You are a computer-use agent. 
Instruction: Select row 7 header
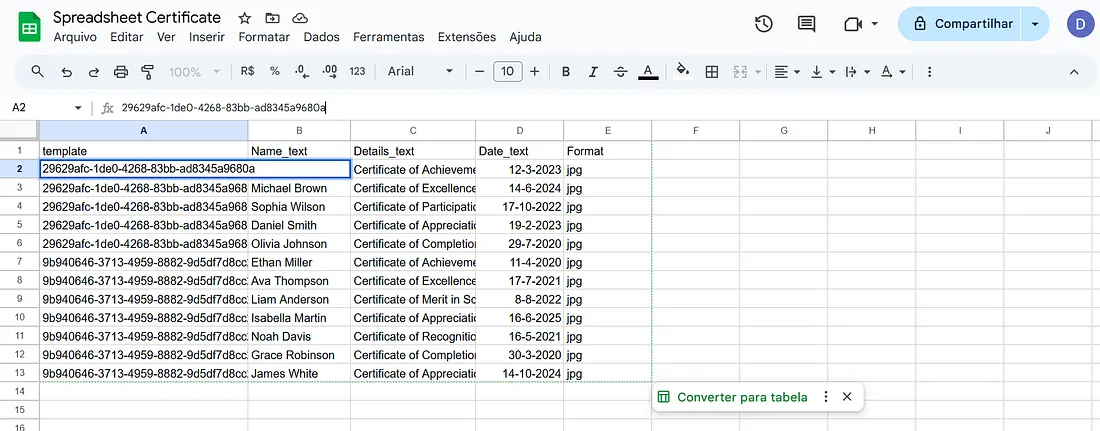click(20, 262)
